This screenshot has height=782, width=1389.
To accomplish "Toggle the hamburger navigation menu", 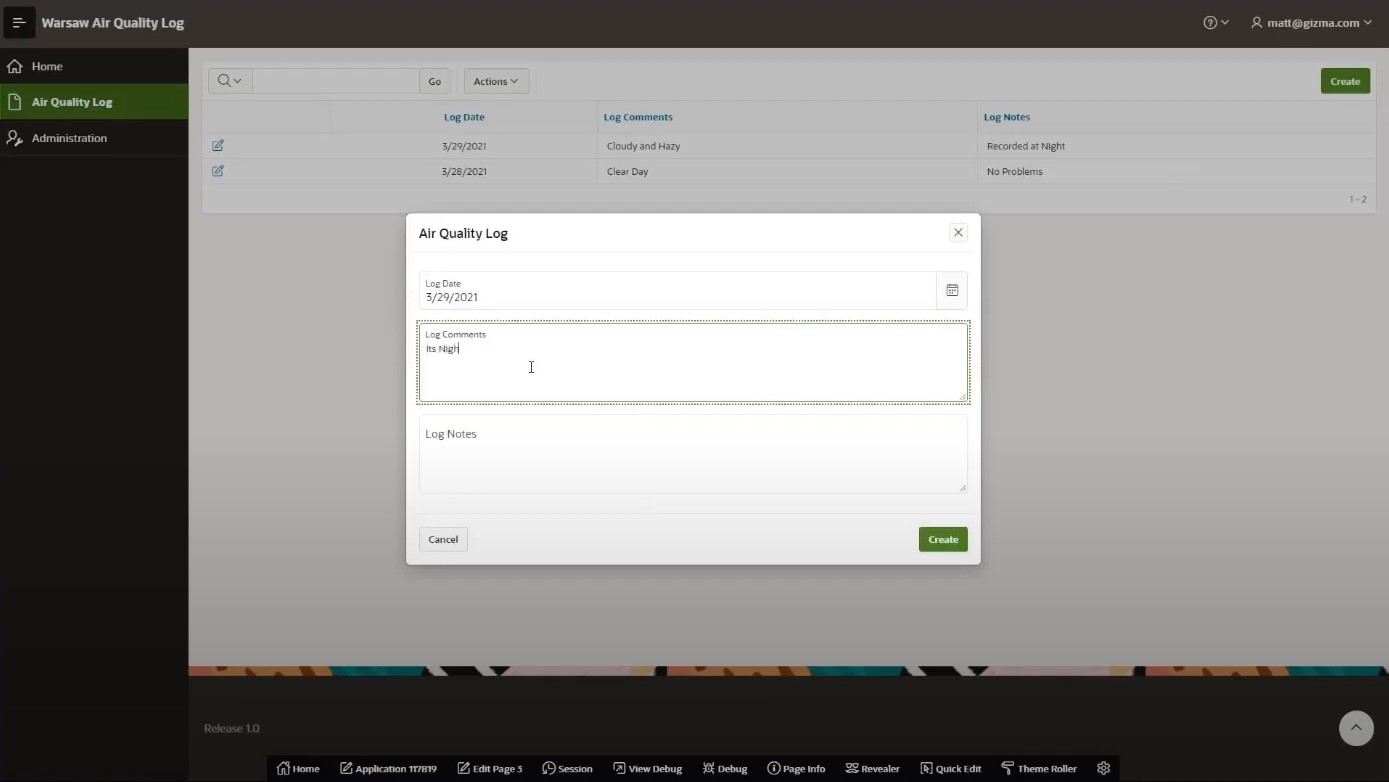I will tap(18, 22).
